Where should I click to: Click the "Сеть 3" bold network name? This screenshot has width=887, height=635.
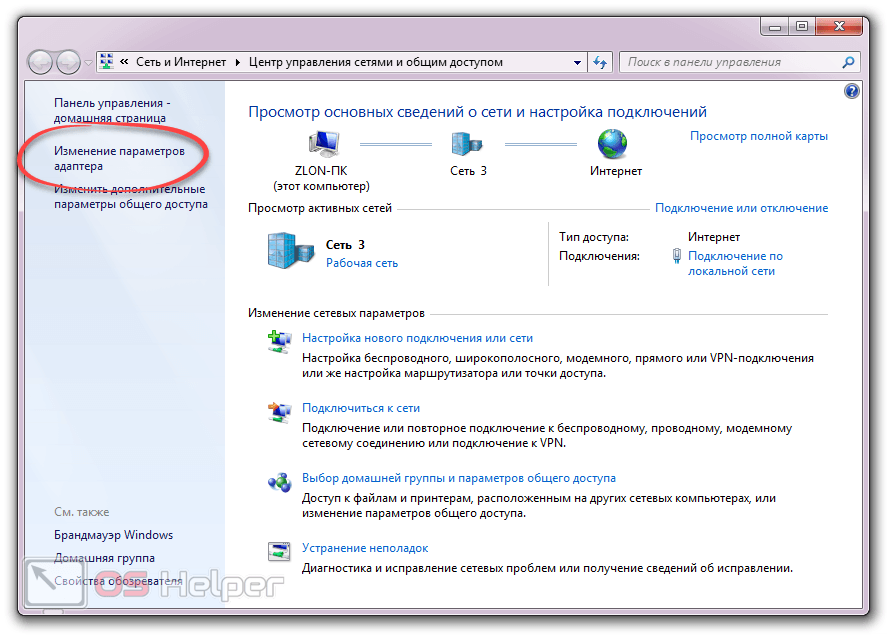pyautogui.click(x=345, y=245)
